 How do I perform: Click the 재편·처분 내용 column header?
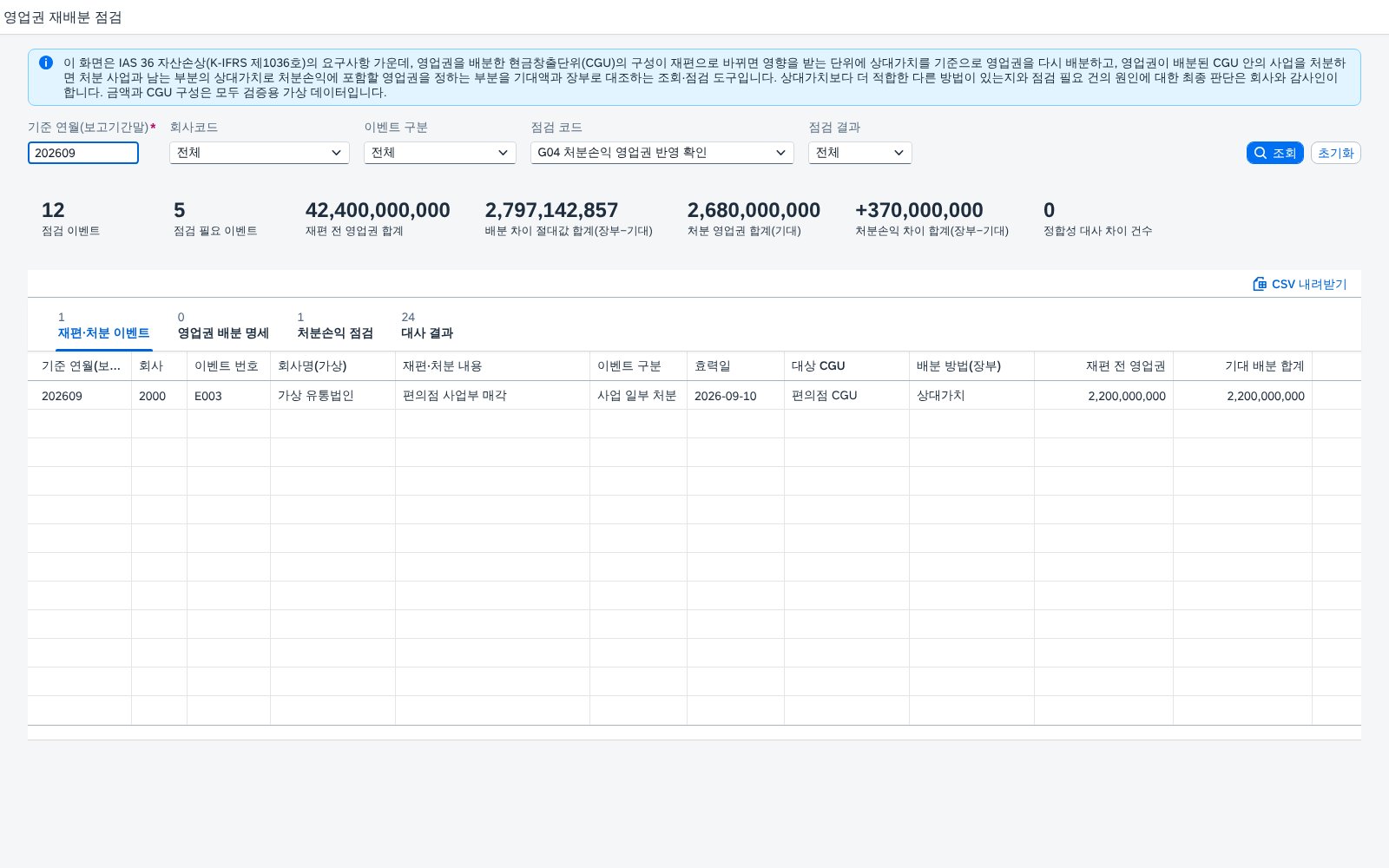(x=492, y=366)
